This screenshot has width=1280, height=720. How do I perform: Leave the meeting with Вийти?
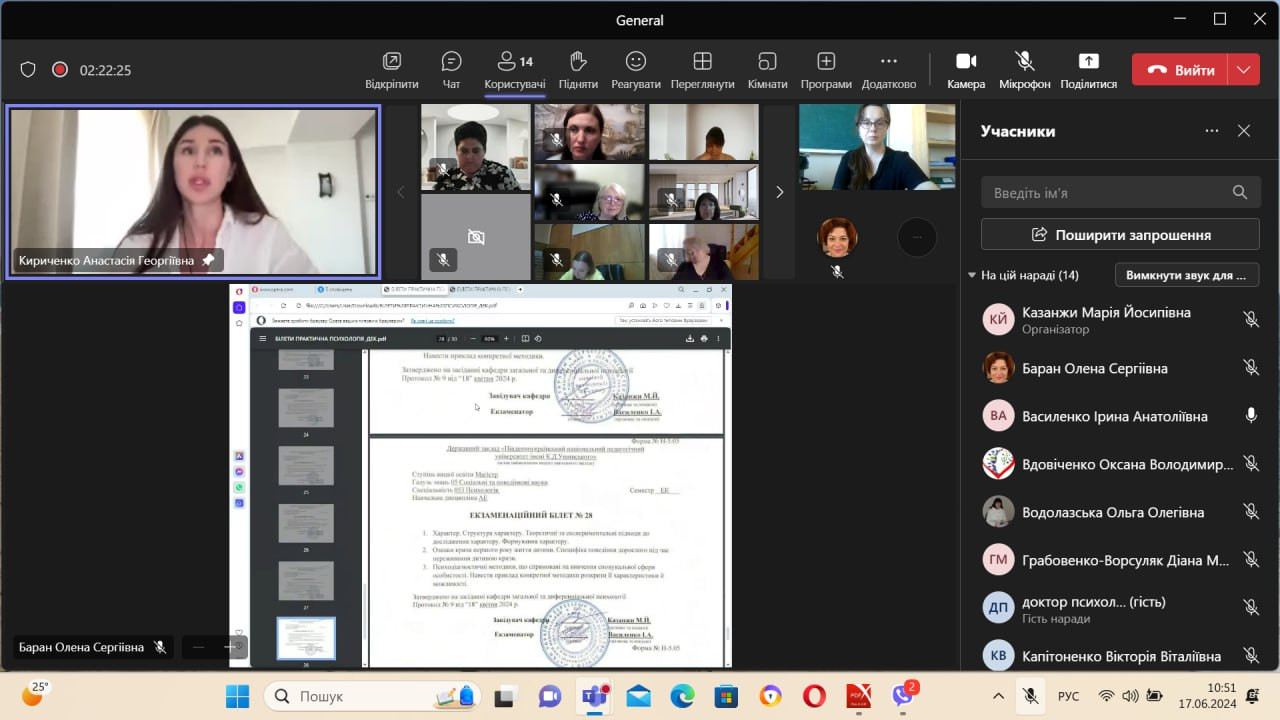1181,70
